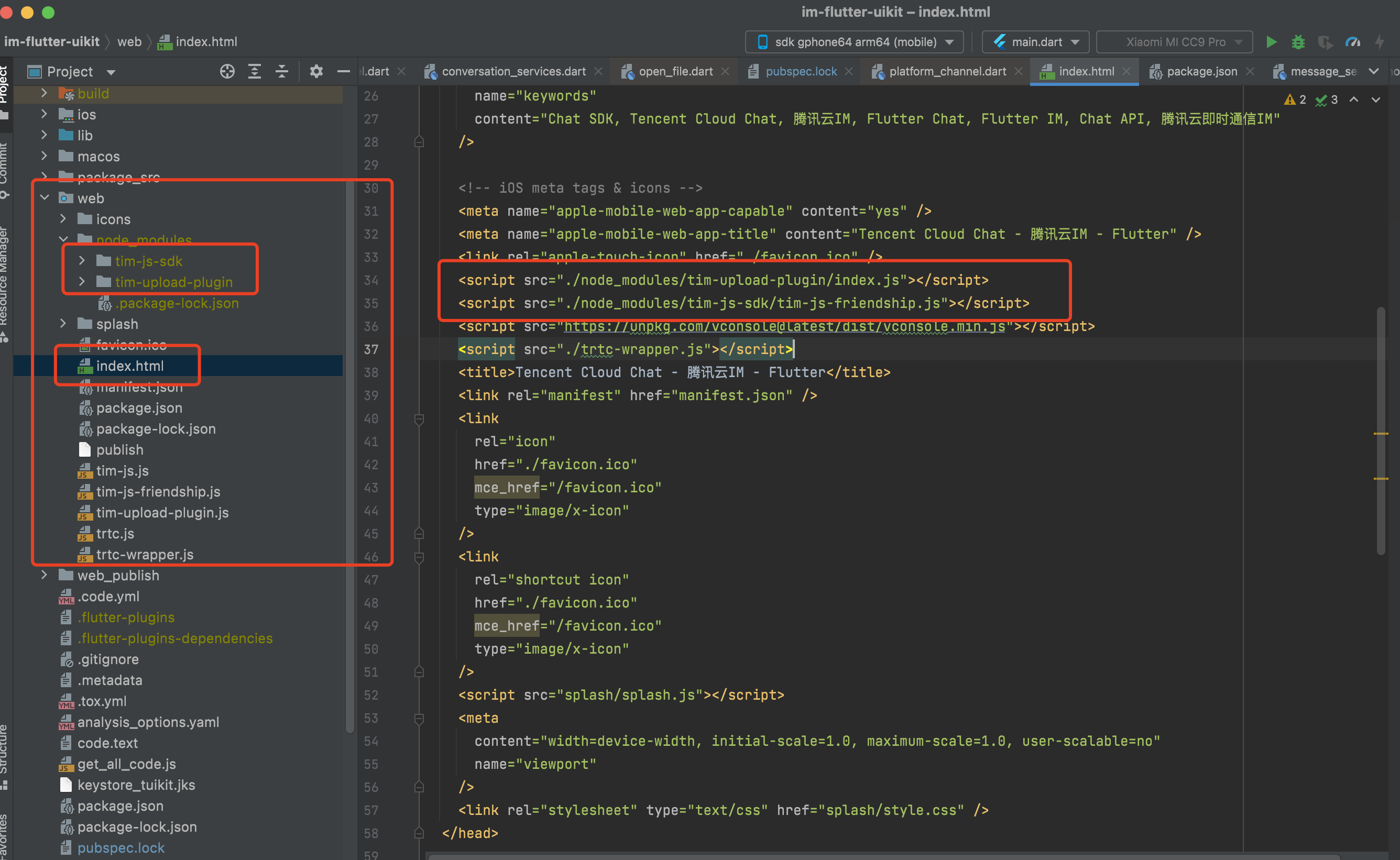Viewport: 1400px width, 860px height.
Task: Open main.dart run configuration dropdown
Action: (x=1035, y=42)
